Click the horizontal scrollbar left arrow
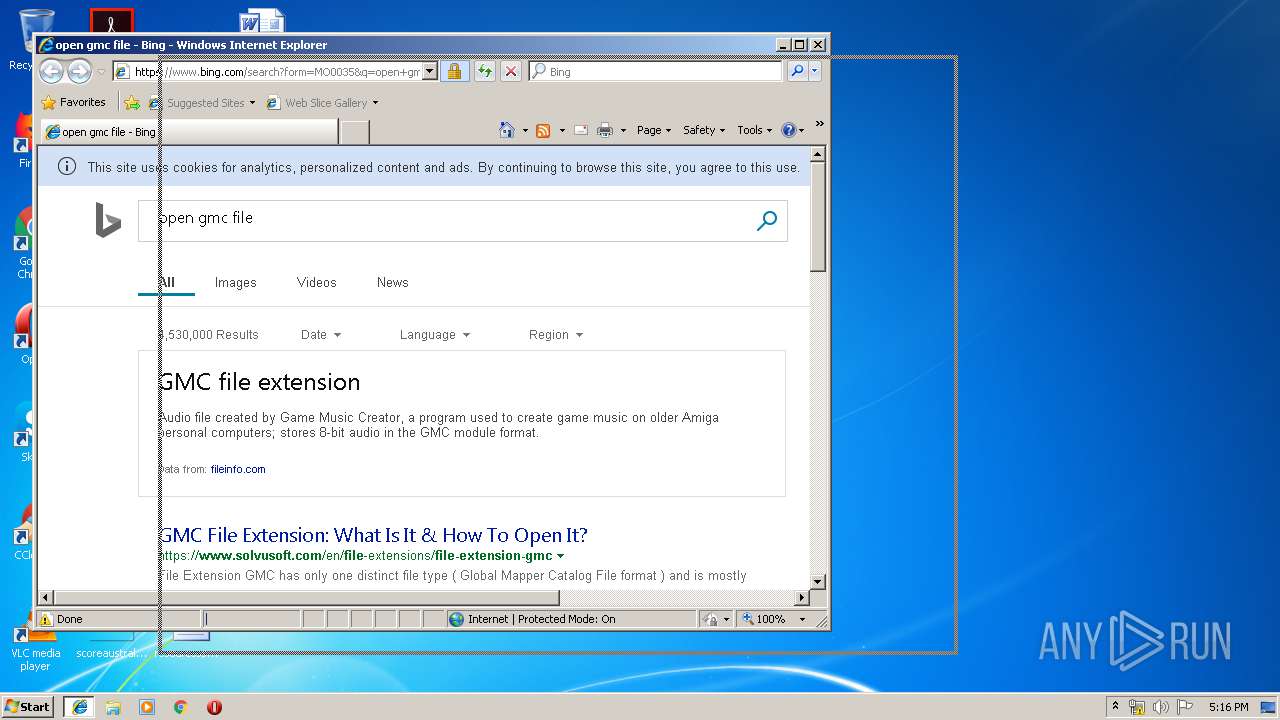This screenshot has width=1280, height=720. 46,598
